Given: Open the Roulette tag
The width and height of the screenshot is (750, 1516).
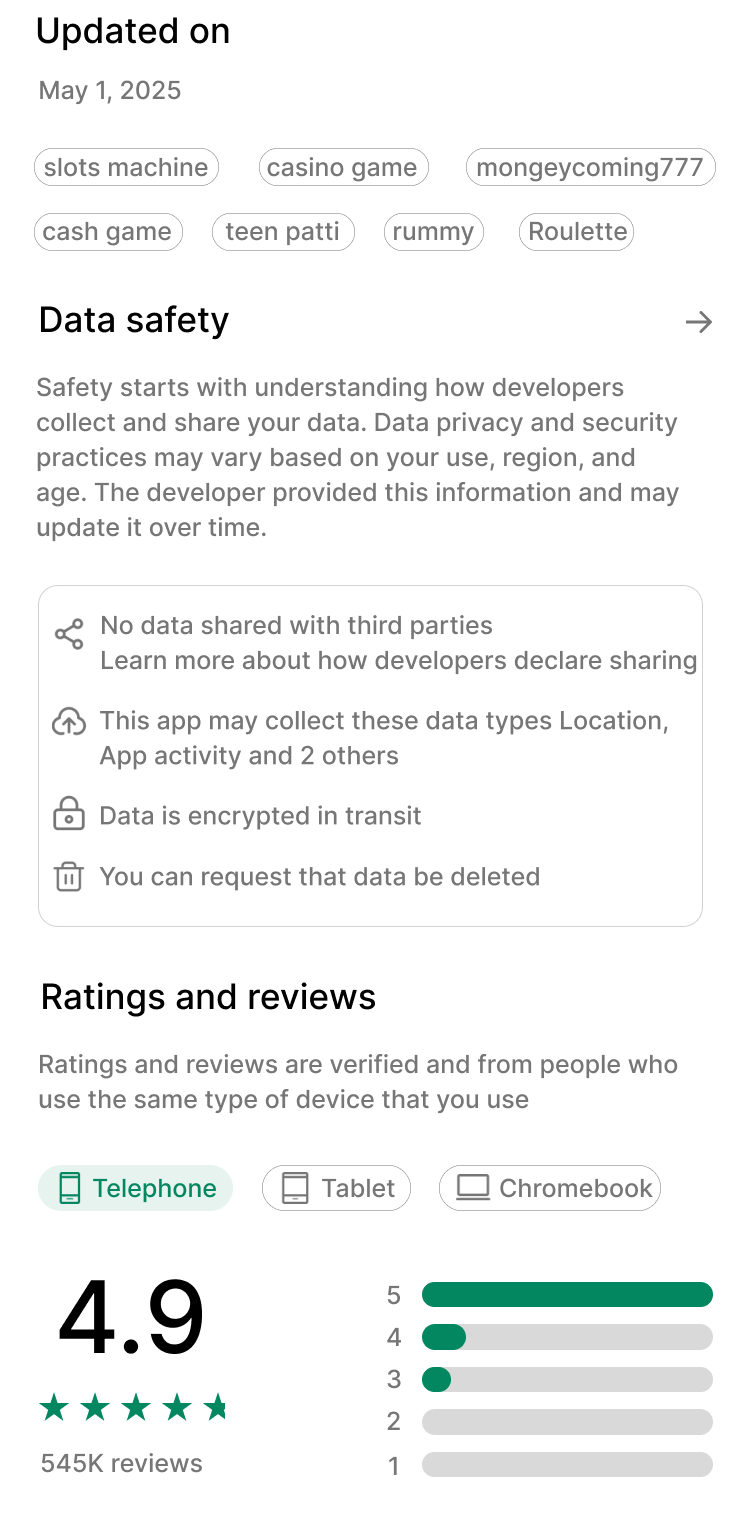Looking at the screenshot, I should [576, 232].
